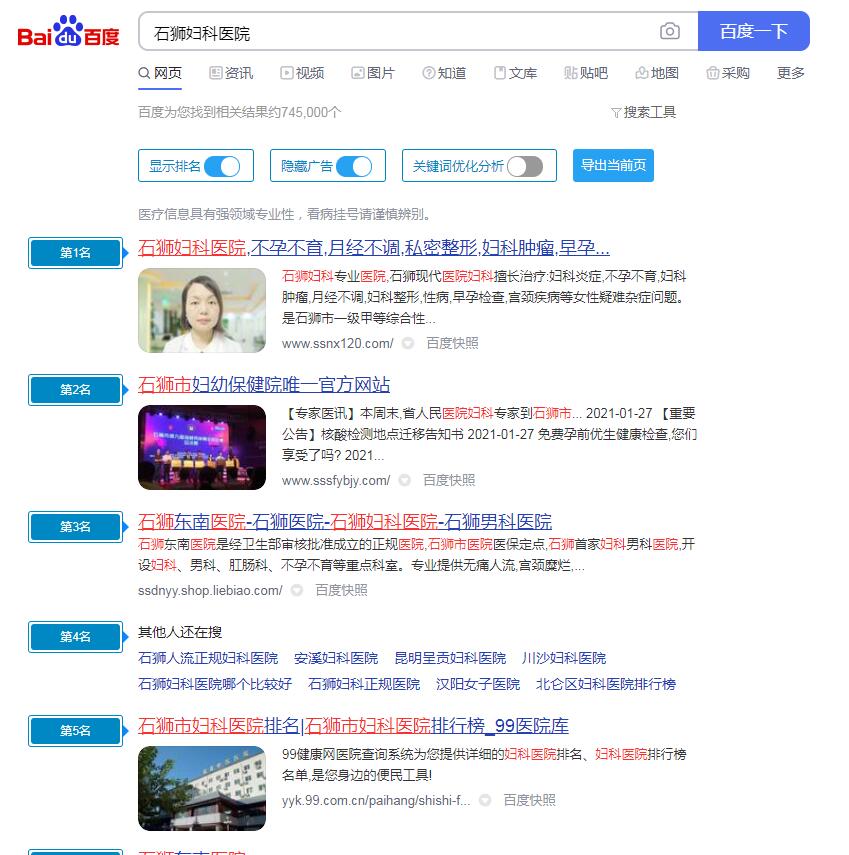Click the shield icon beside yyk.99.com.cn

pyautogui.click(x=485, y=800)
